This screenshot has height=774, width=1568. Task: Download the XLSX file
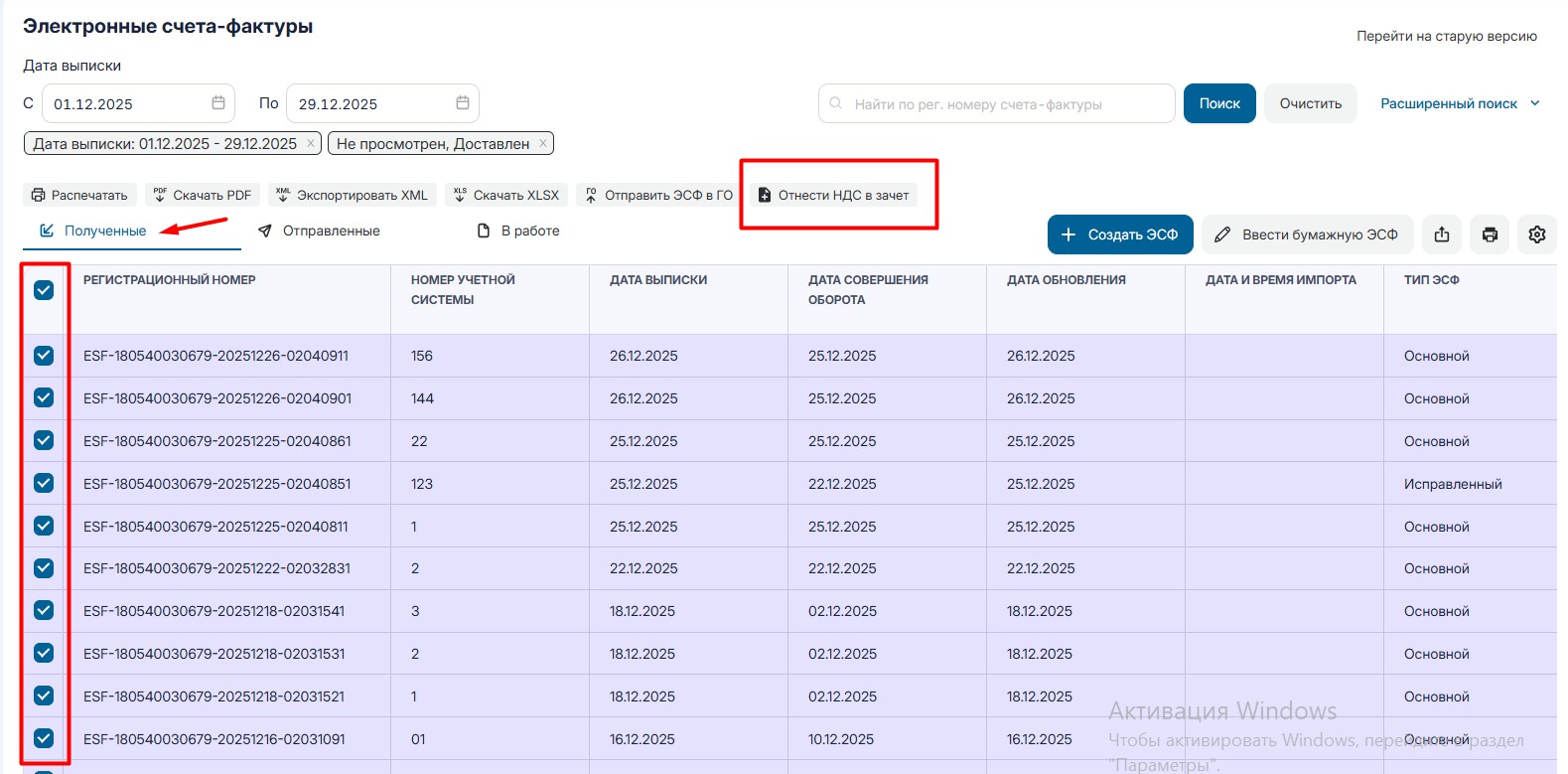click(x=506, y=195)
